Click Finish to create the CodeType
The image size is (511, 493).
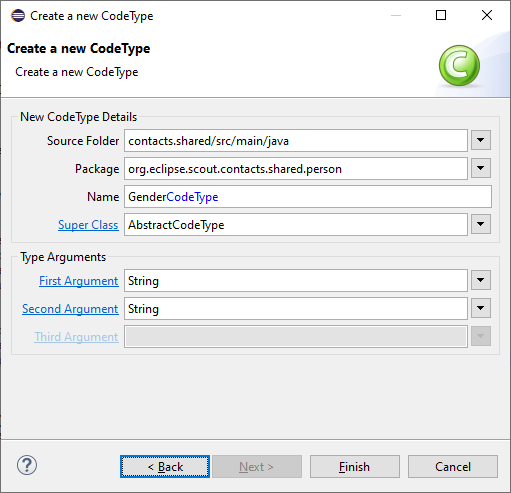pyautogui.click(x=355, y=467)
